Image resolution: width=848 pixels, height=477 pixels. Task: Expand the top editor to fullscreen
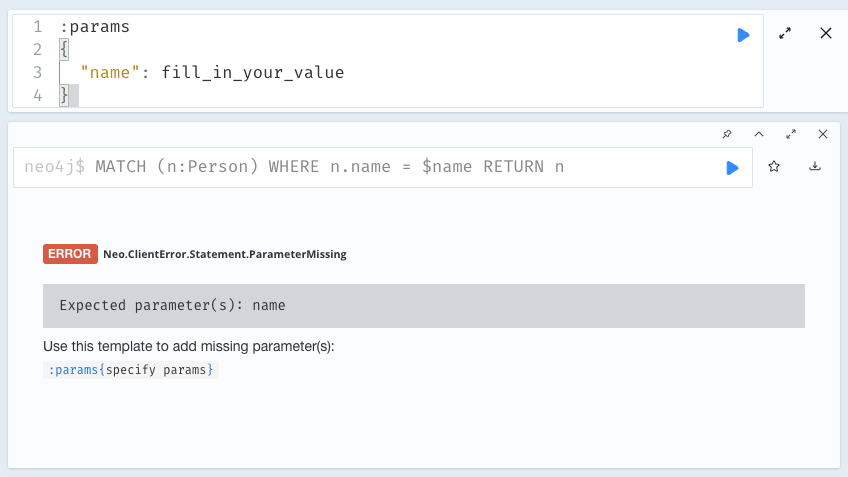coord(785,34)
